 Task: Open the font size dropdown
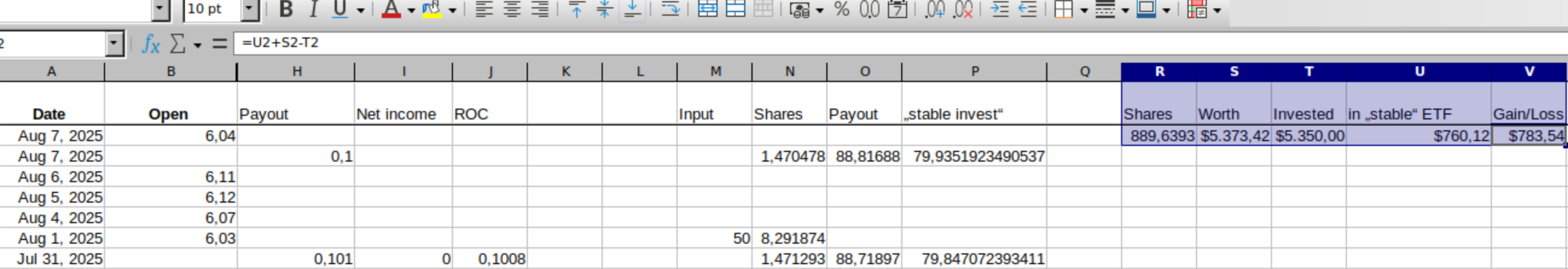pos(250,9)
